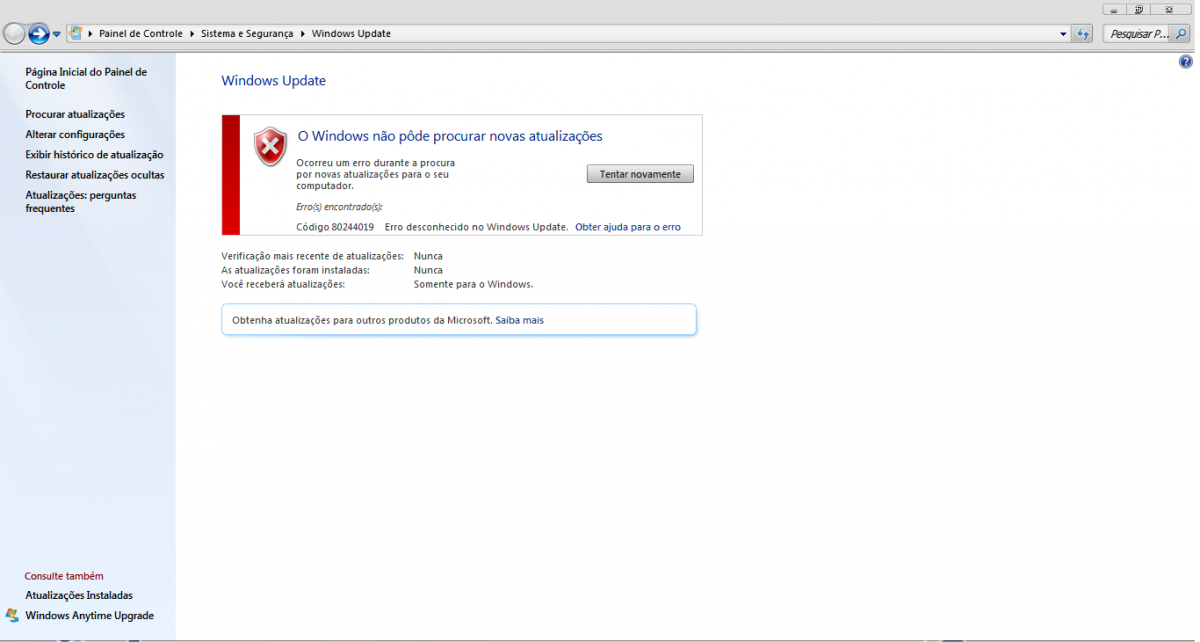Image resolution: width=1200 pixels, height=642 pixels.
Task: Click the Consulte também heading
Action: tap(64, 576)
